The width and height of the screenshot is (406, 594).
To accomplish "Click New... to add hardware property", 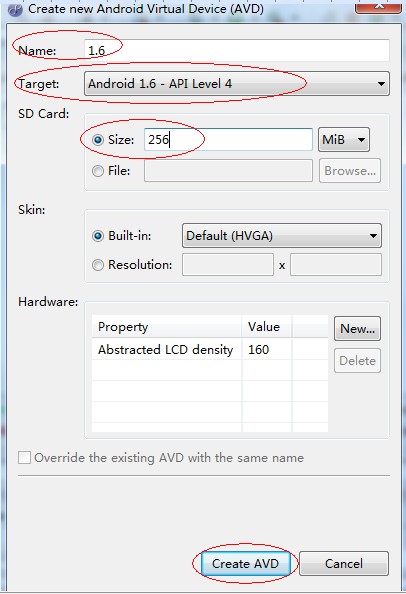I will (x=358, y=329).
